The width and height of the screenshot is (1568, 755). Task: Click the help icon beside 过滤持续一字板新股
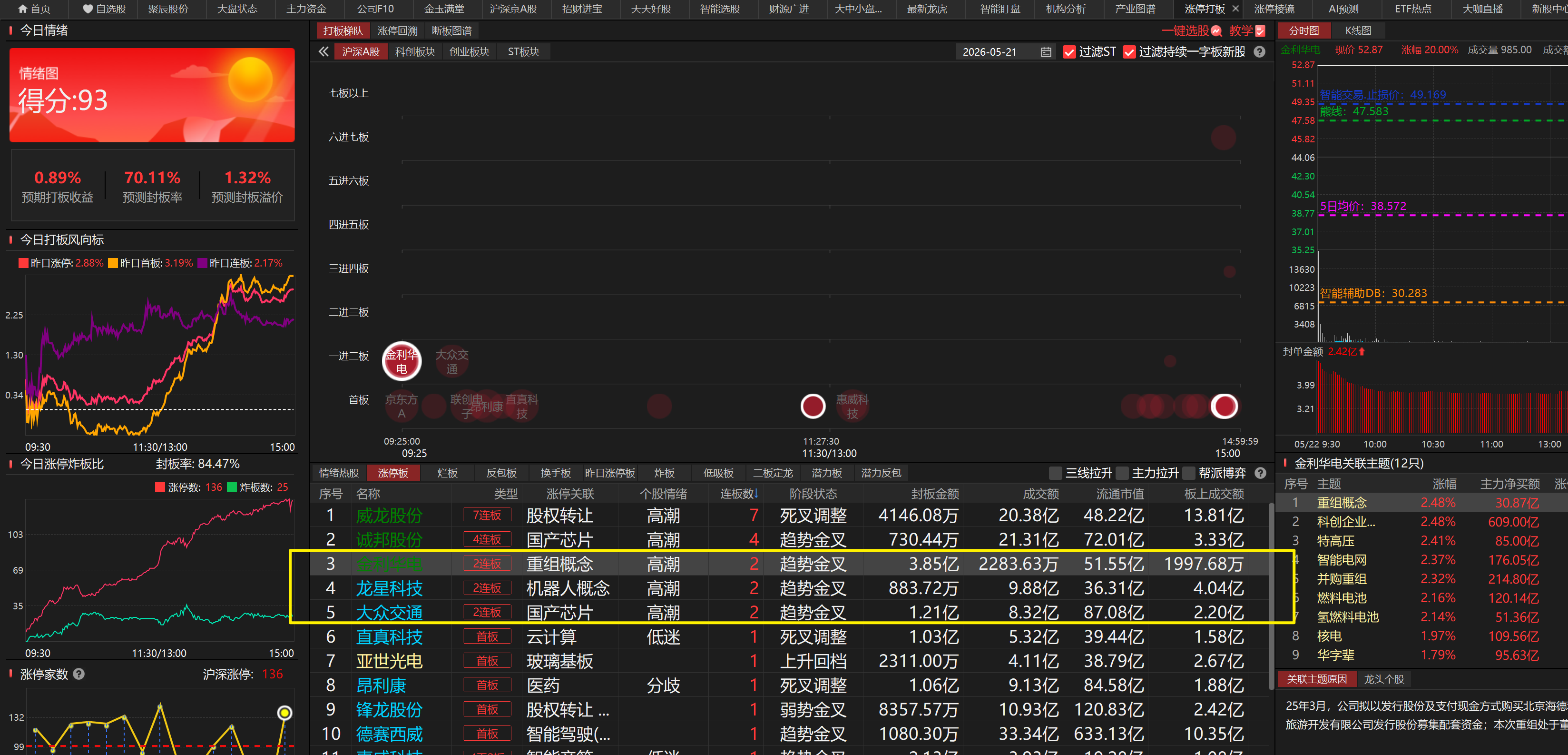tap(1259, 52)
